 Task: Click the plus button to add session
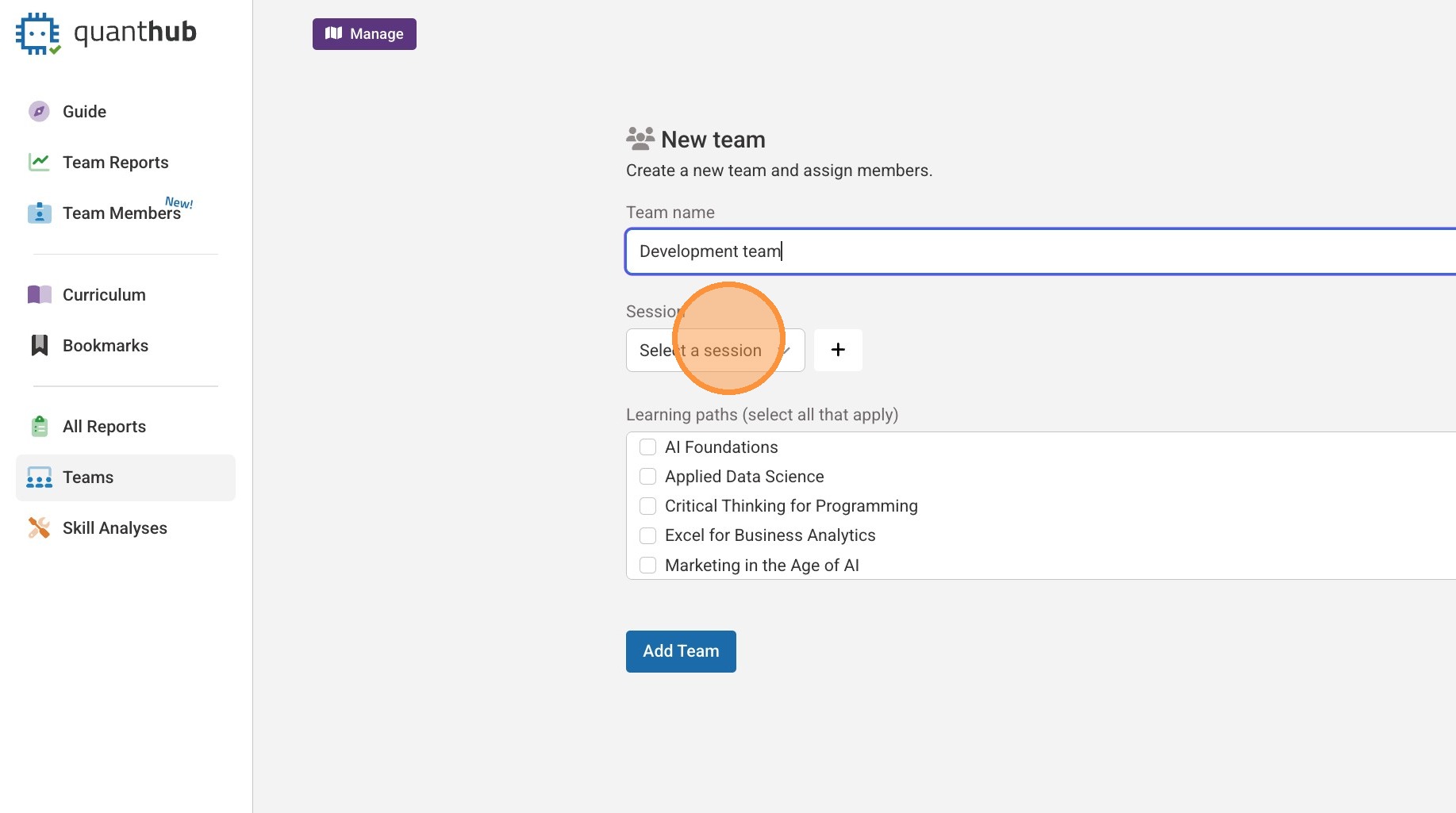[838, 351]
